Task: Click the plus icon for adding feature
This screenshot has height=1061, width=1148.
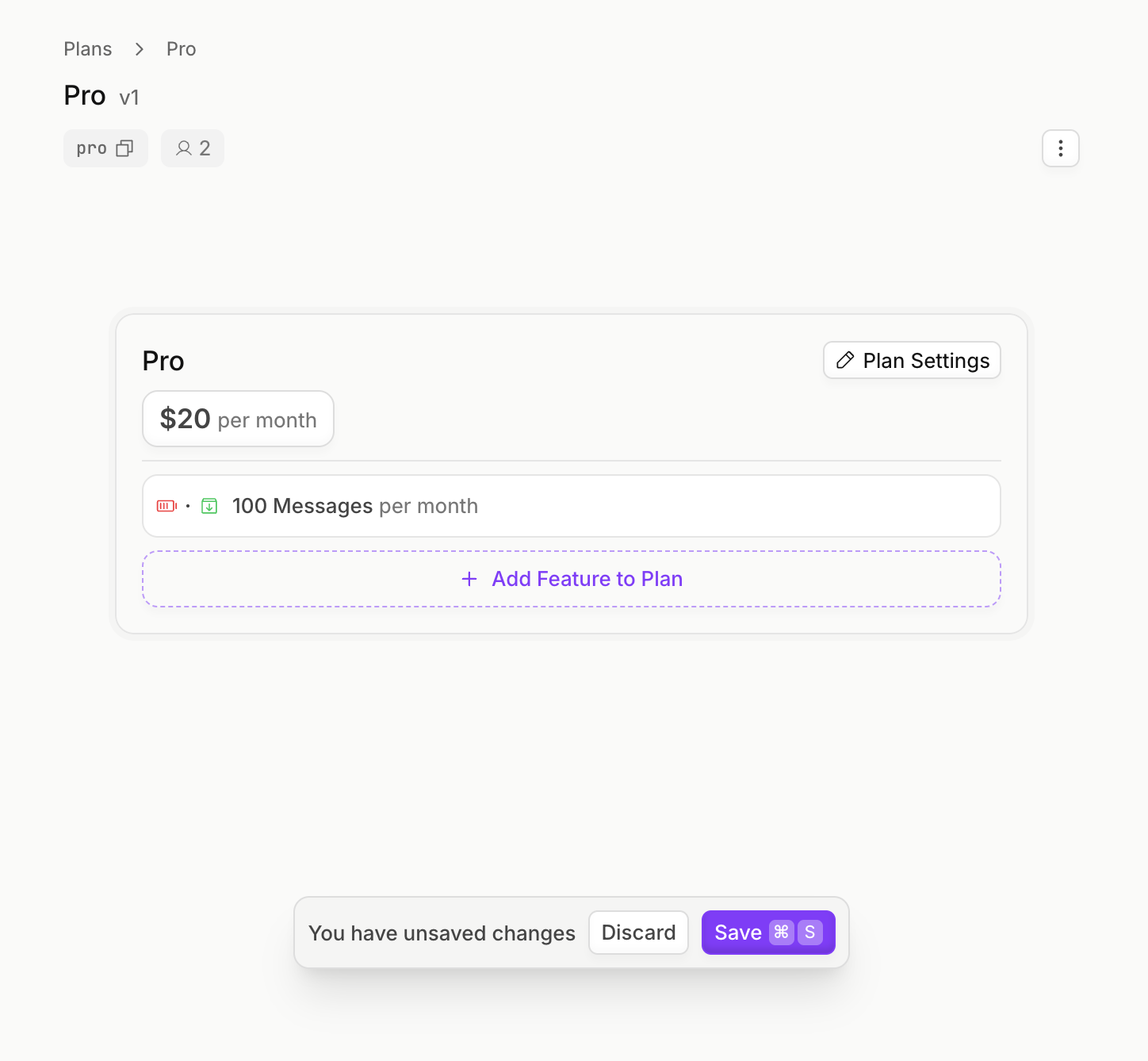Action: pos(469,579)
